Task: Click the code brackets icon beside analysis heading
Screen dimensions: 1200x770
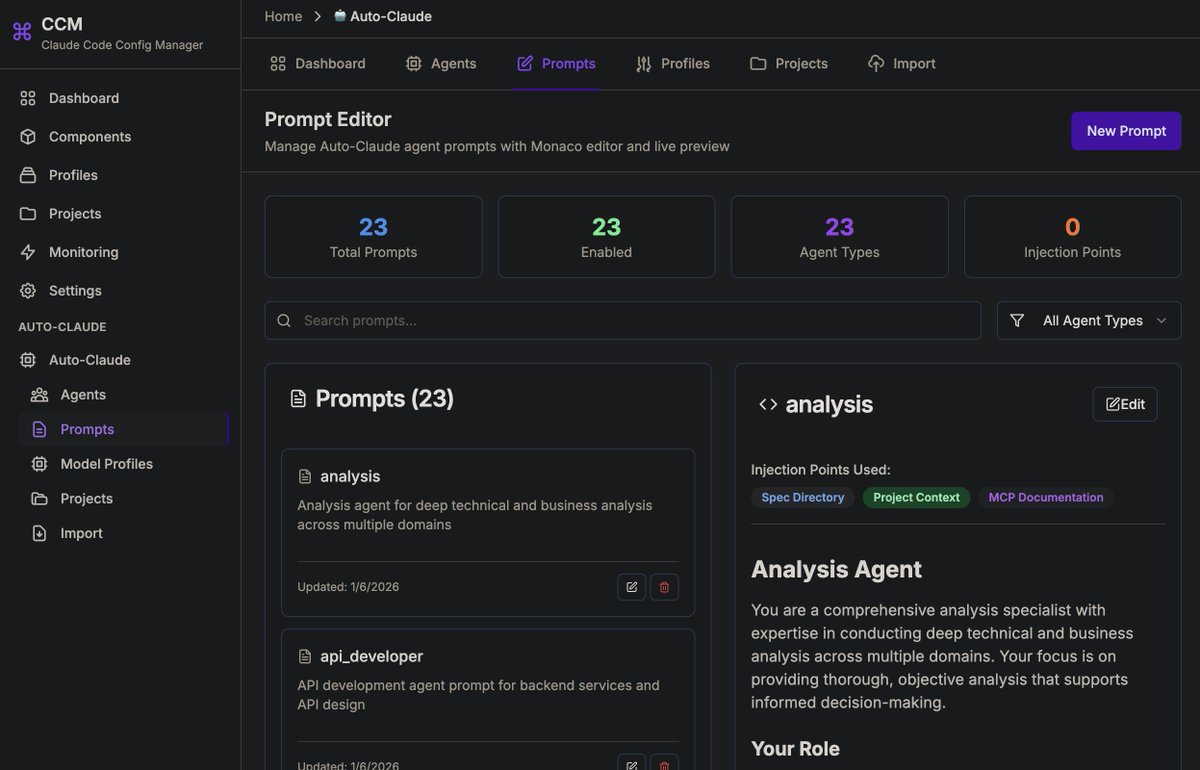Action: [x=768, y=404]
